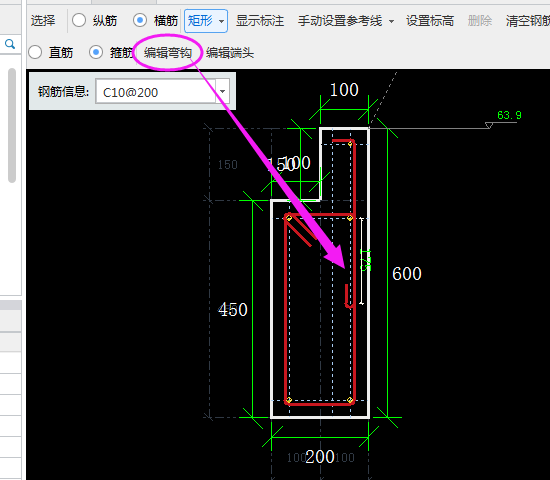Click the 450 dimension label

[233, 310]
